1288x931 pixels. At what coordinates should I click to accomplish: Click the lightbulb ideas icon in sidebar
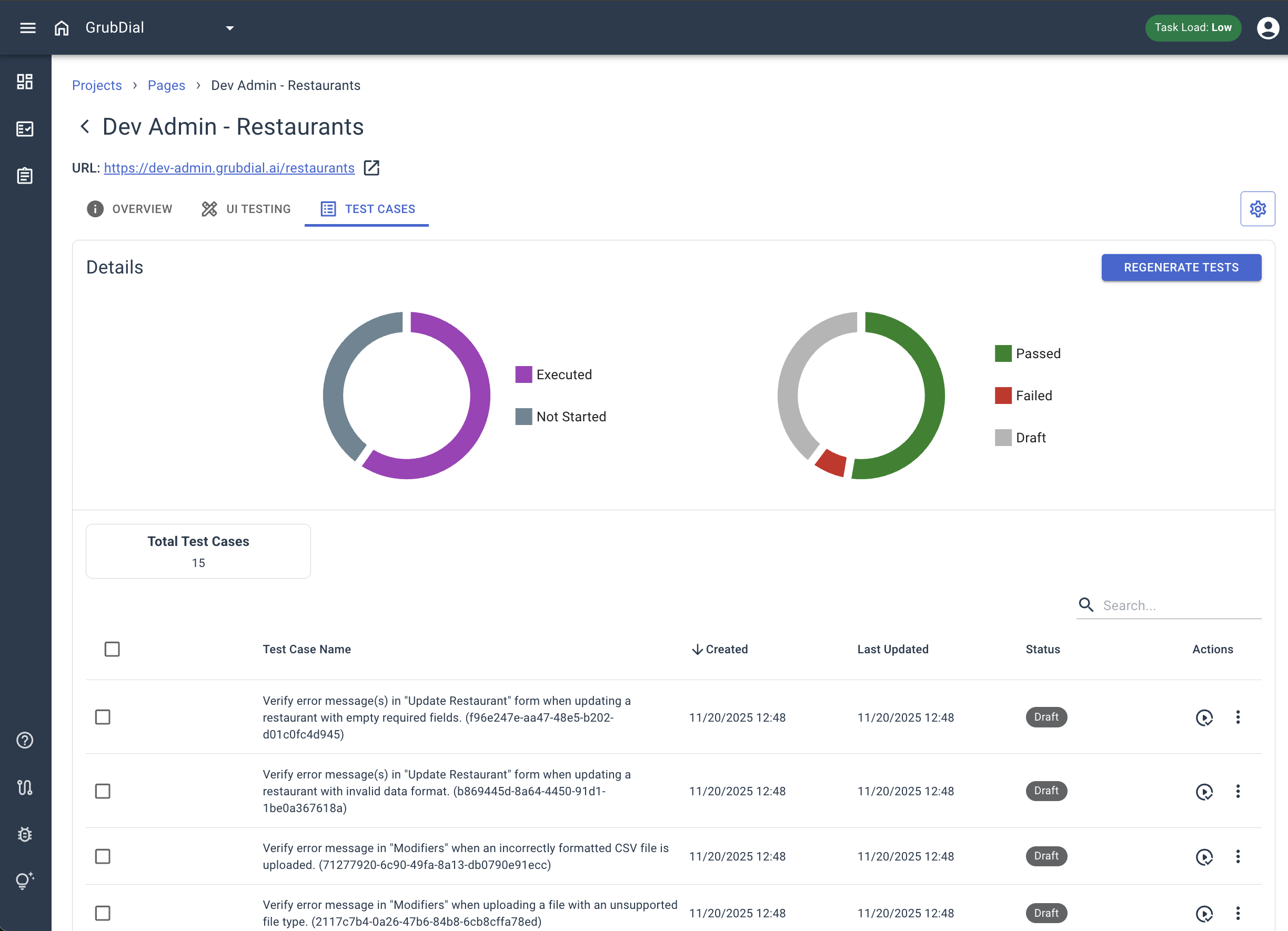click(24, 881)
